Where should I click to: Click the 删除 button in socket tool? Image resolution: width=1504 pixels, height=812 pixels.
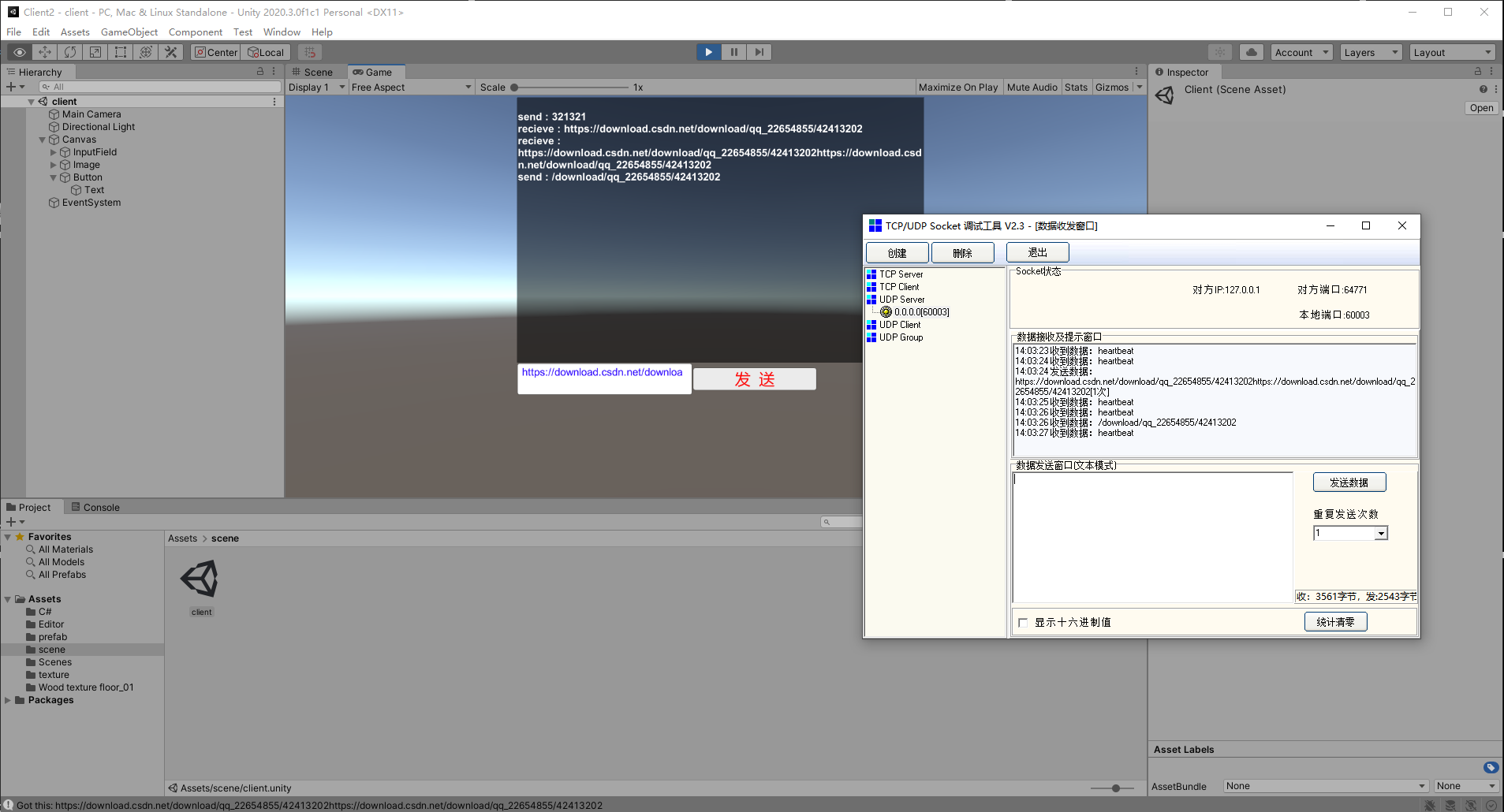(x=963, y=253)
